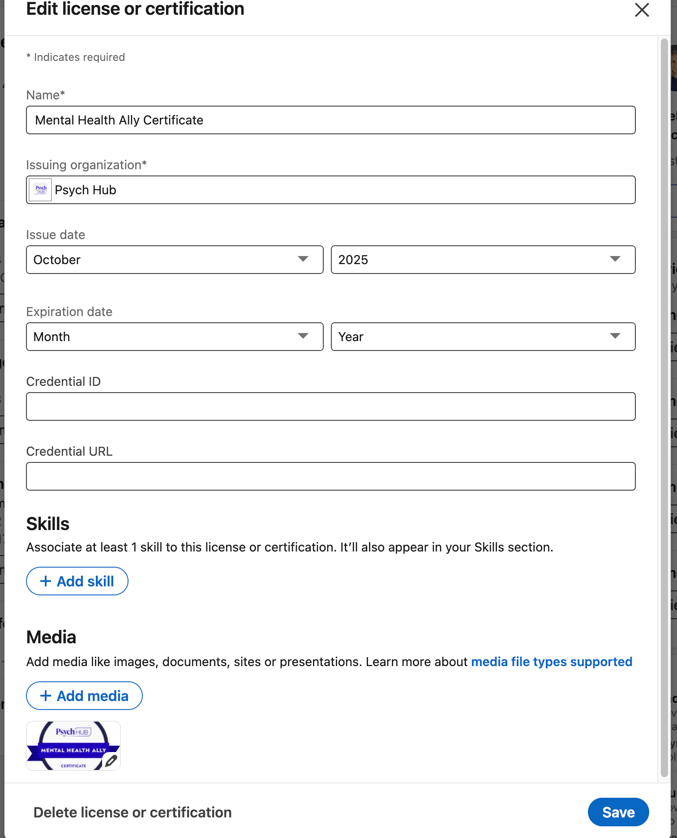Viewport: 677px width, 838px height.
Task: Click the dialog's vertical scrollbar
Action: [x=664, y=400]
